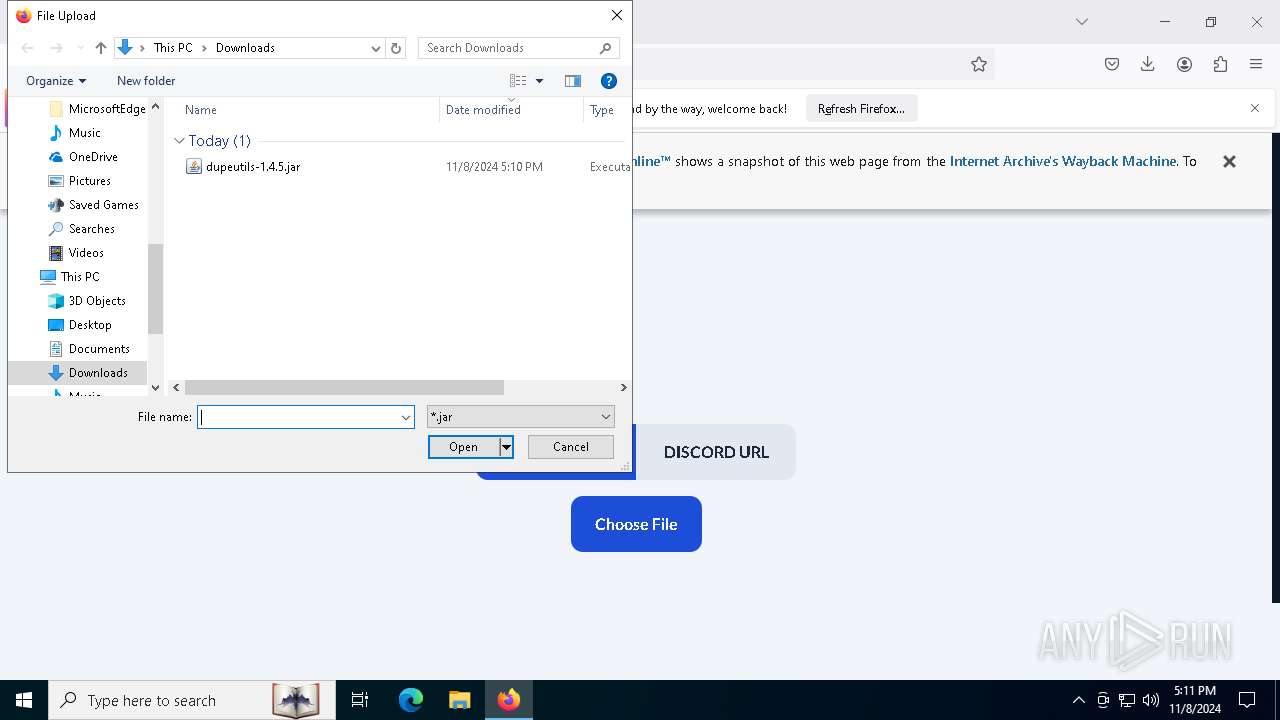The height and width of the screenshot is (720, 1280).
Task: Open the Organize menu
Action: (x=56, y=81)
